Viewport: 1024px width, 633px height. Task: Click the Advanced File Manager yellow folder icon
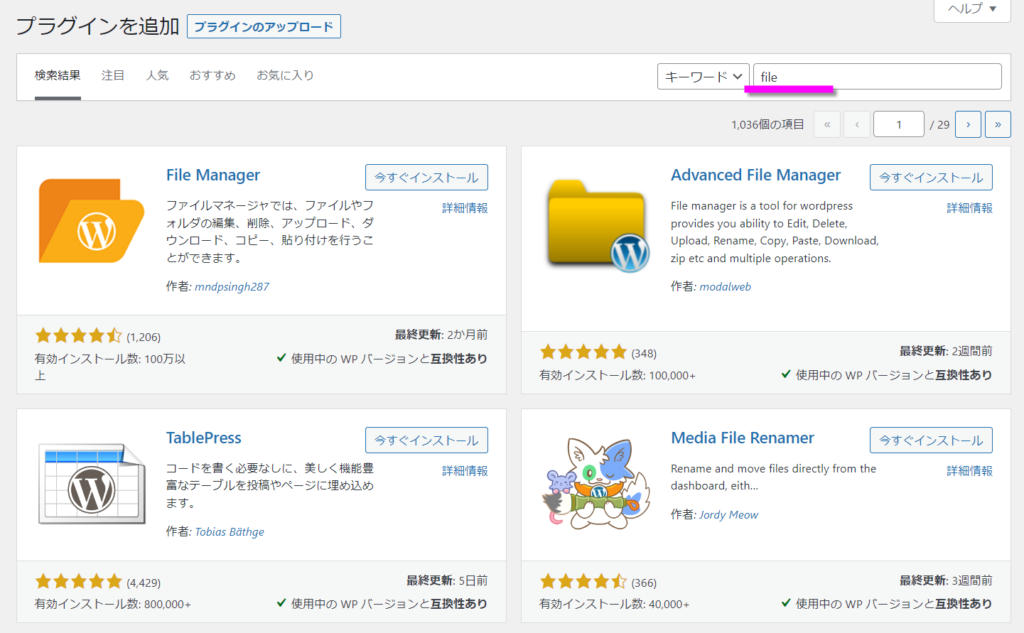coord(599,225)
